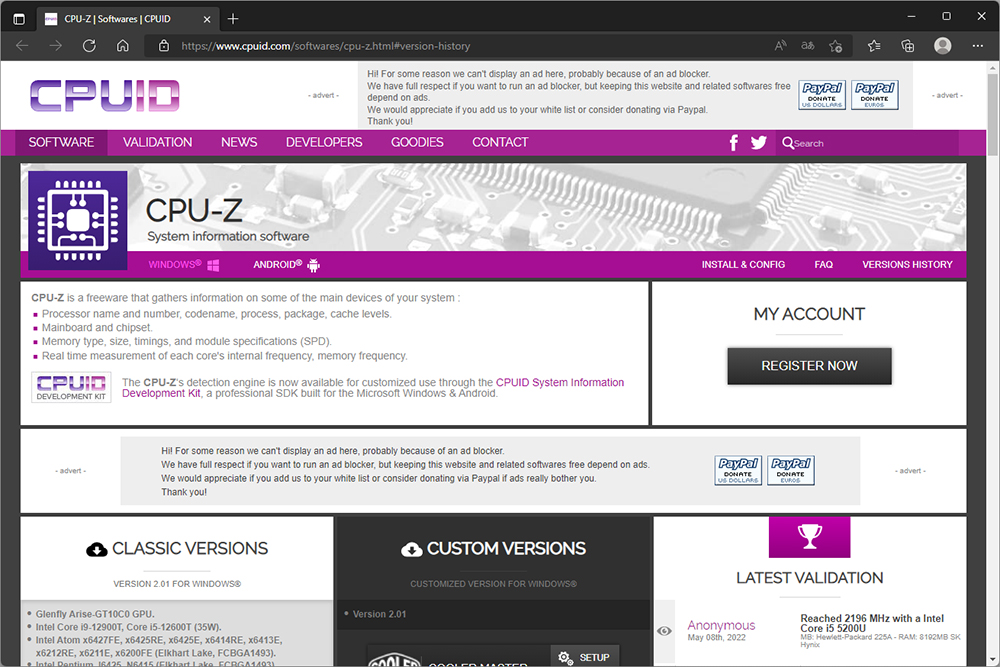This screenshot has width=1000, height=667.
Task: Click CLASSIC VERSIONS heading
Action: pyautogui.click(x=190, y=549)
